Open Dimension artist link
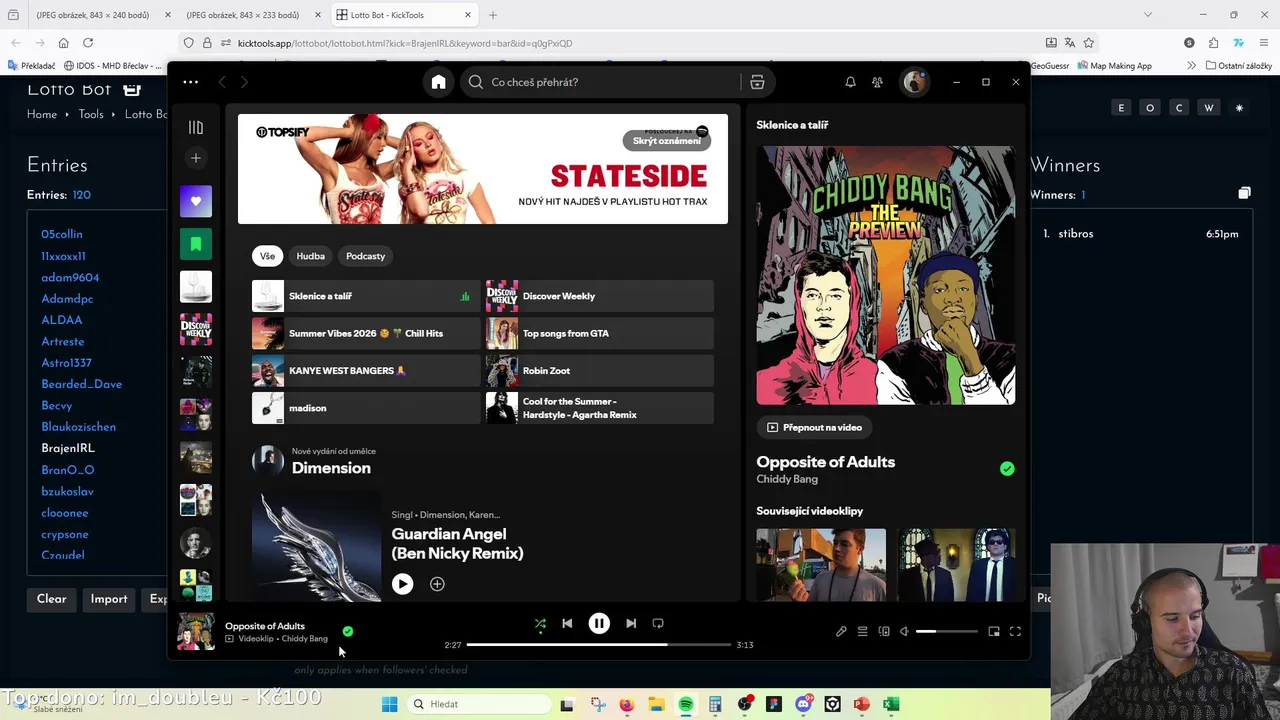The width and height of the screenshot is (1280, 720). click(x=331, y=468)
